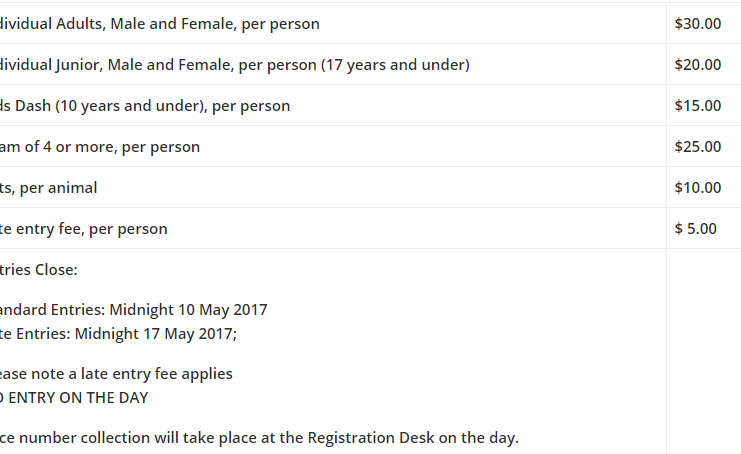Image resolution: width=741 pixels, height=454 pixels.
Task: Select the $25.00 team price
Action: [x=698, y=147]
